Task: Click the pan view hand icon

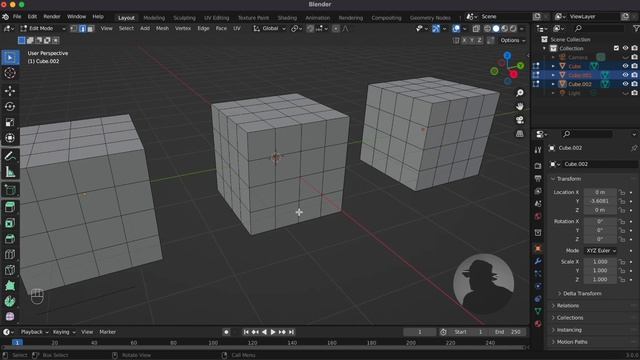Action: 520,107
